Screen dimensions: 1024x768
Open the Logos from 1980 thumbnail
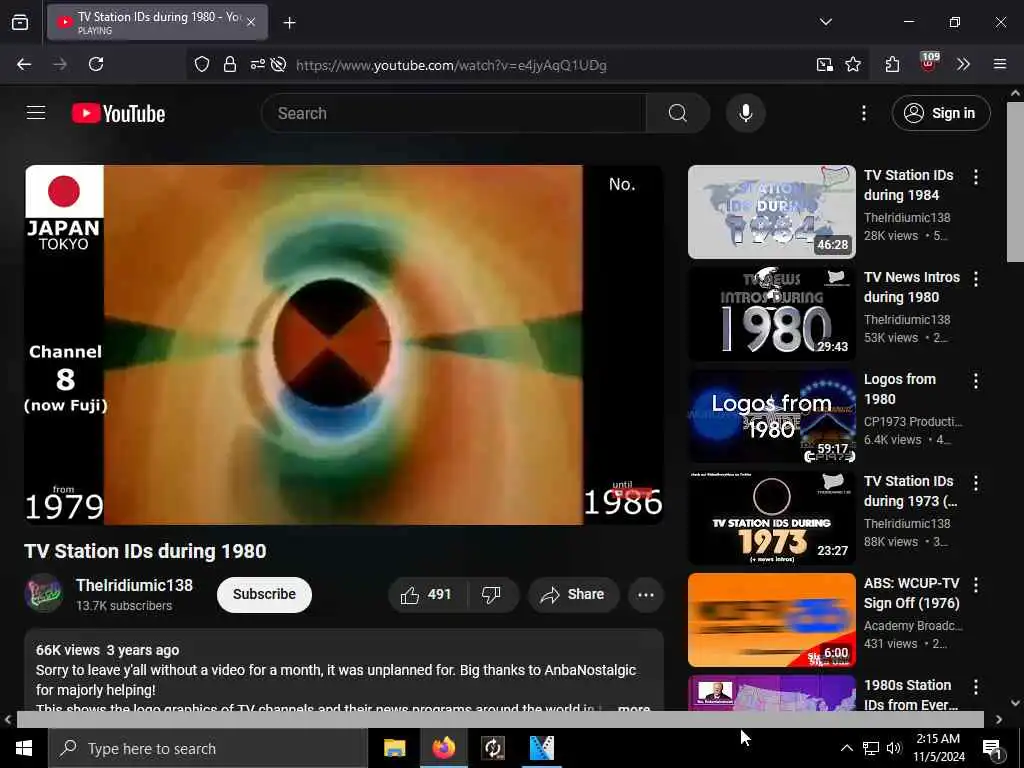pyautogui.click(x=771, y=415)
